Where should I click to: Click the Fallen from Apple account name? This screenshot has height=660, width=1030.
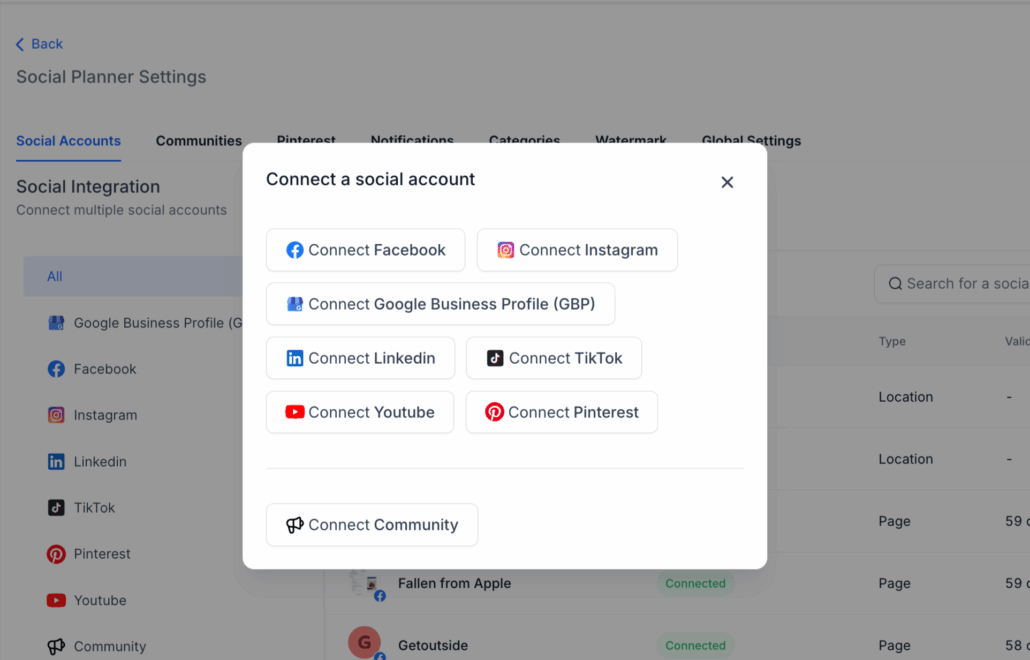point(455,583)
